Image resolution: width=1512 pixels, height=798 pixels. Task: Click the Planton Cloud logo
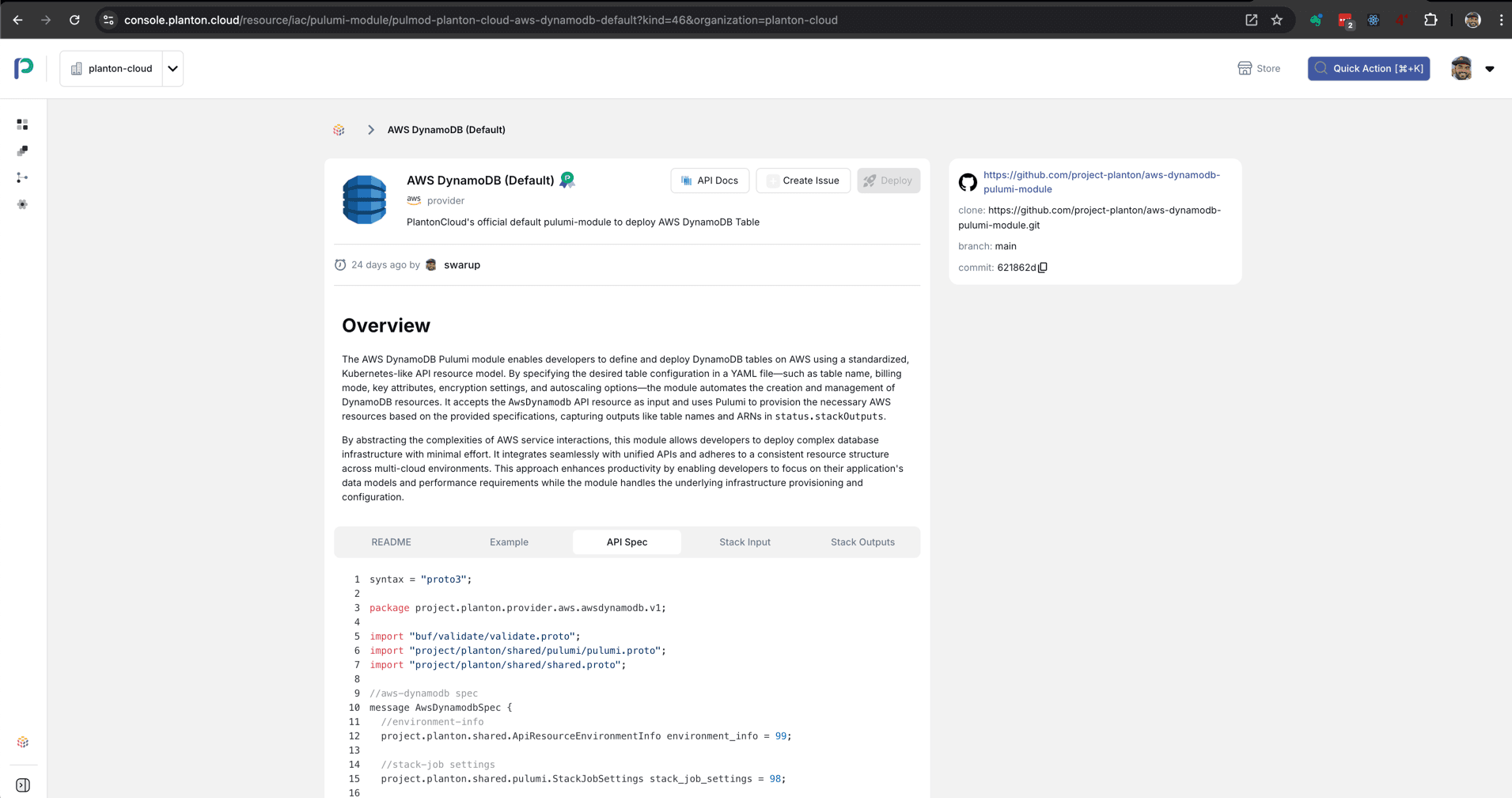tap(24, 68)
